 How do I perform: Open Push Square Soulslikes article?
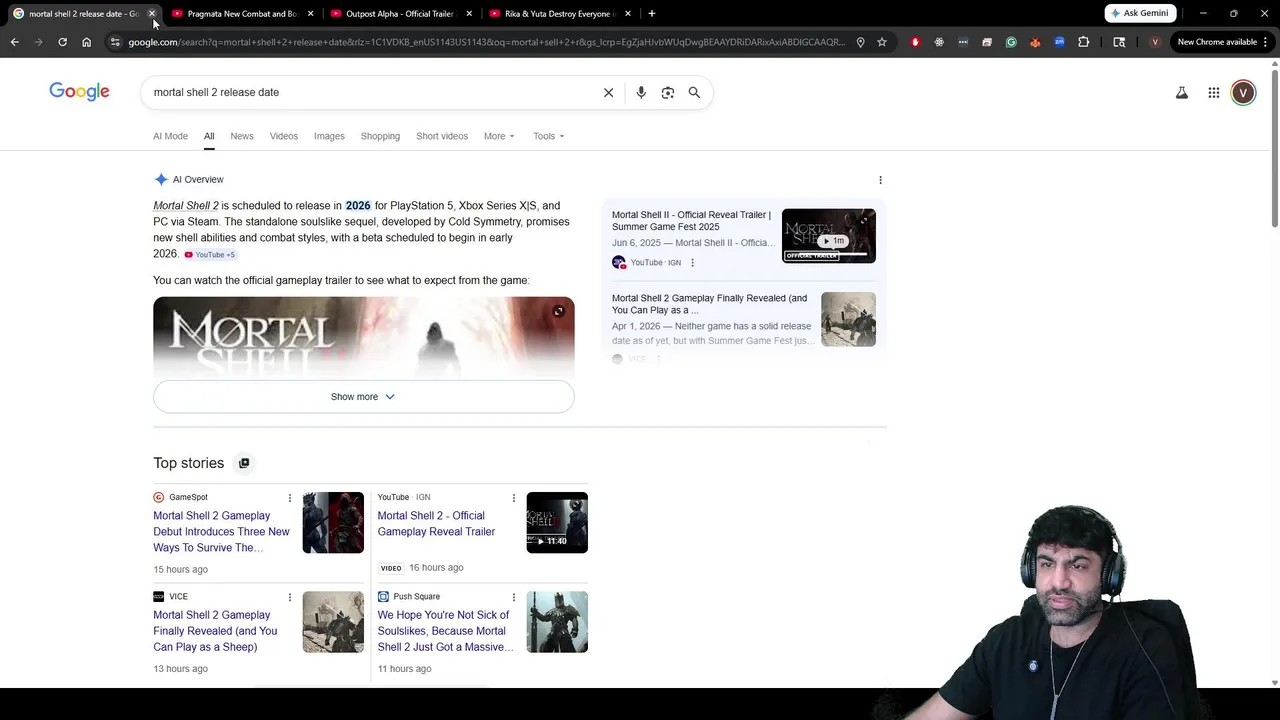[x=445, y=631]
